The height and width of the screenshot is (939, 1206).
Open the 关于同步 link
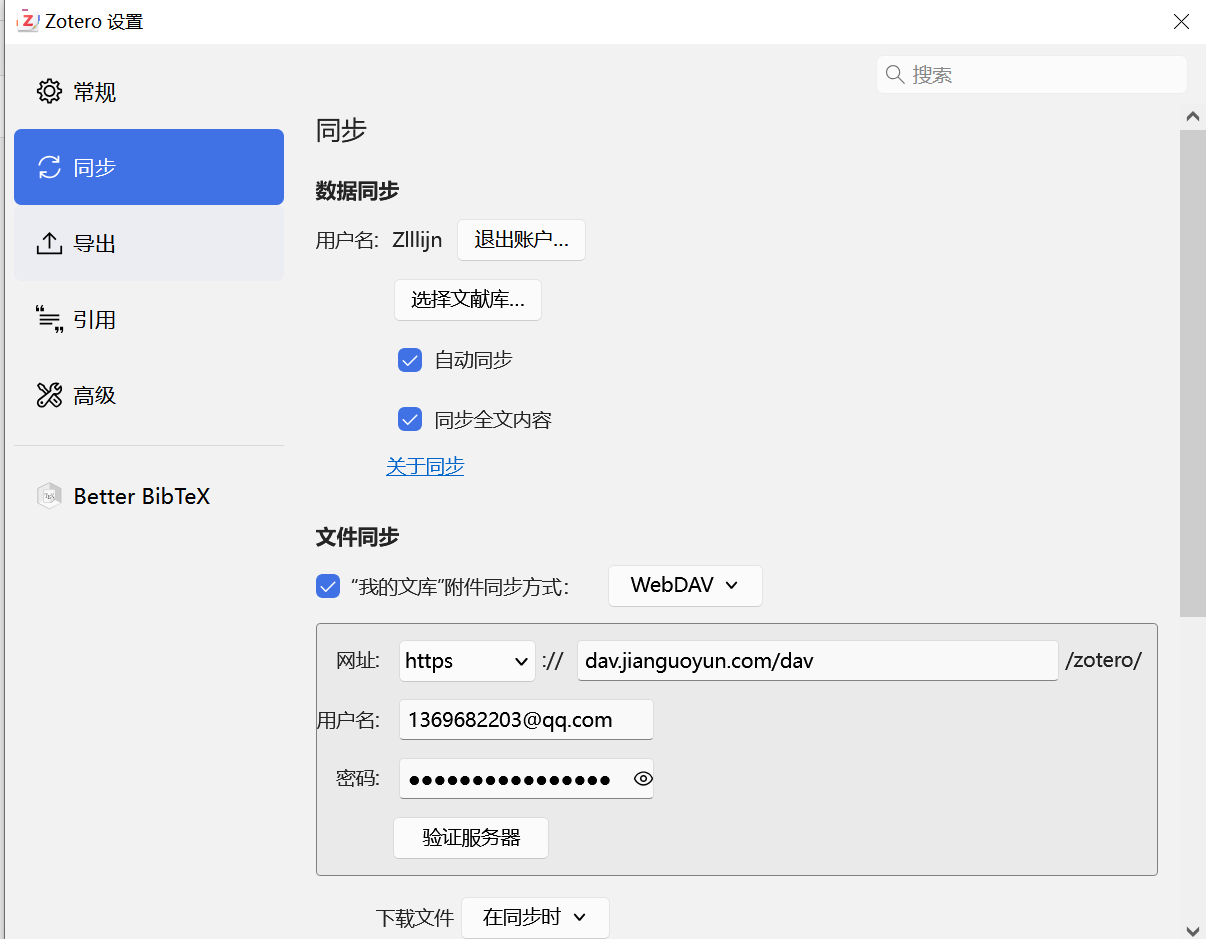425,466
